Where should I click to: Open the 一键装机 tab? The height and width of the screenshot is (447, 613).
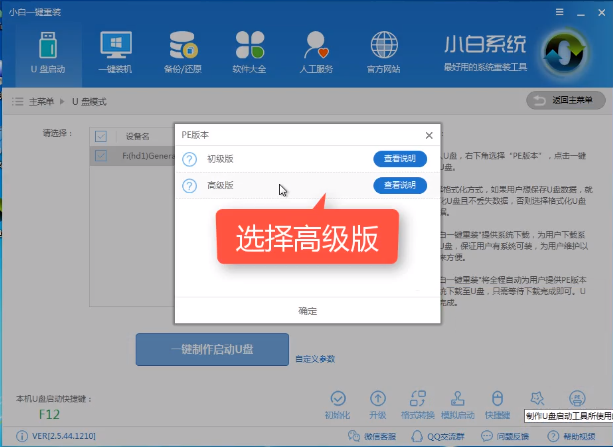[x=115, y=53]
